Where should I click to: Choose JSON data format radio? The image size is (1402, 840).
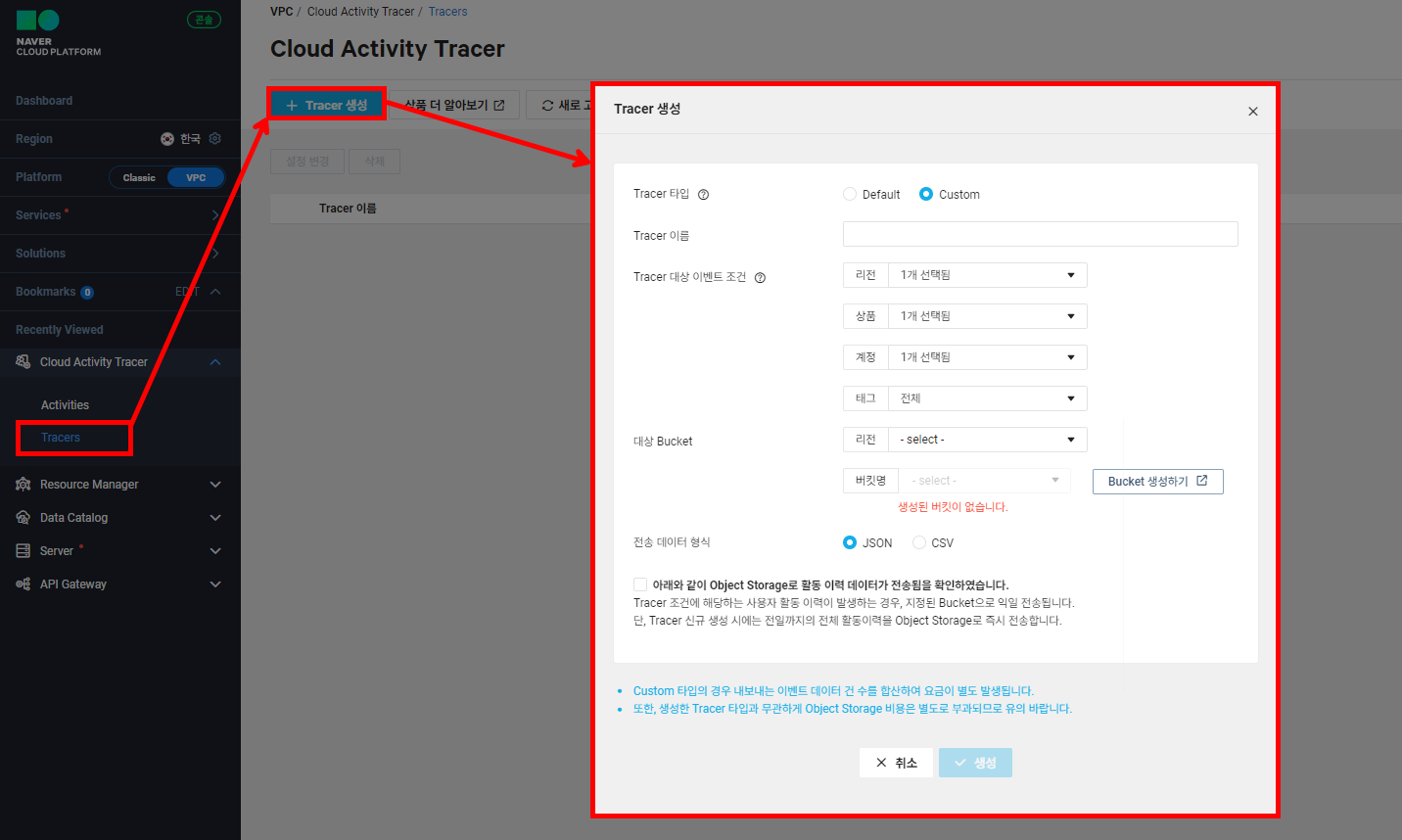850,542
